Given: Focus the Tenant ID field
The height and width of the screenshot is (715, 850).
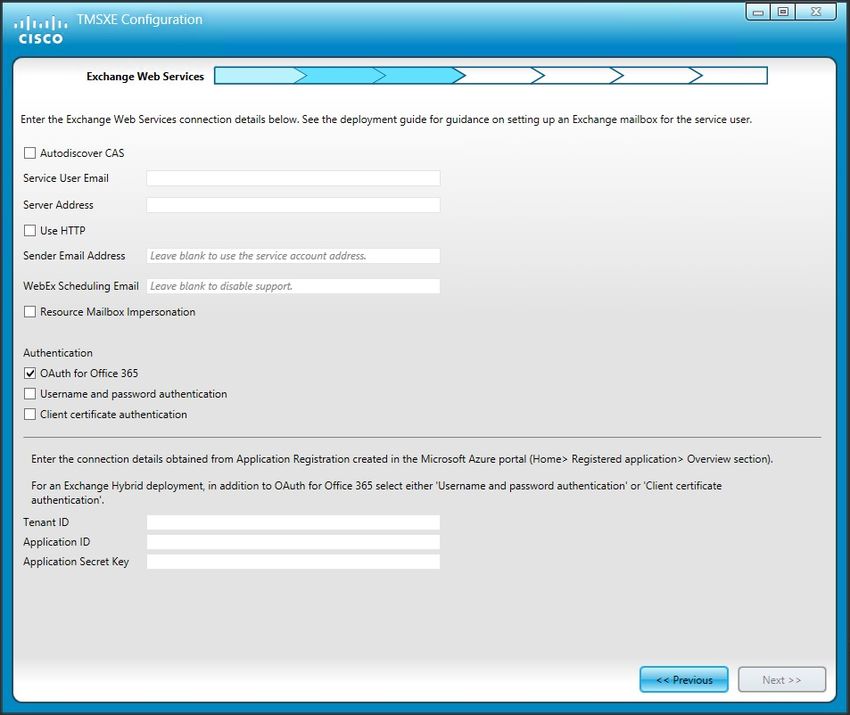Looking at the screenshot, I should click(293, 523).
